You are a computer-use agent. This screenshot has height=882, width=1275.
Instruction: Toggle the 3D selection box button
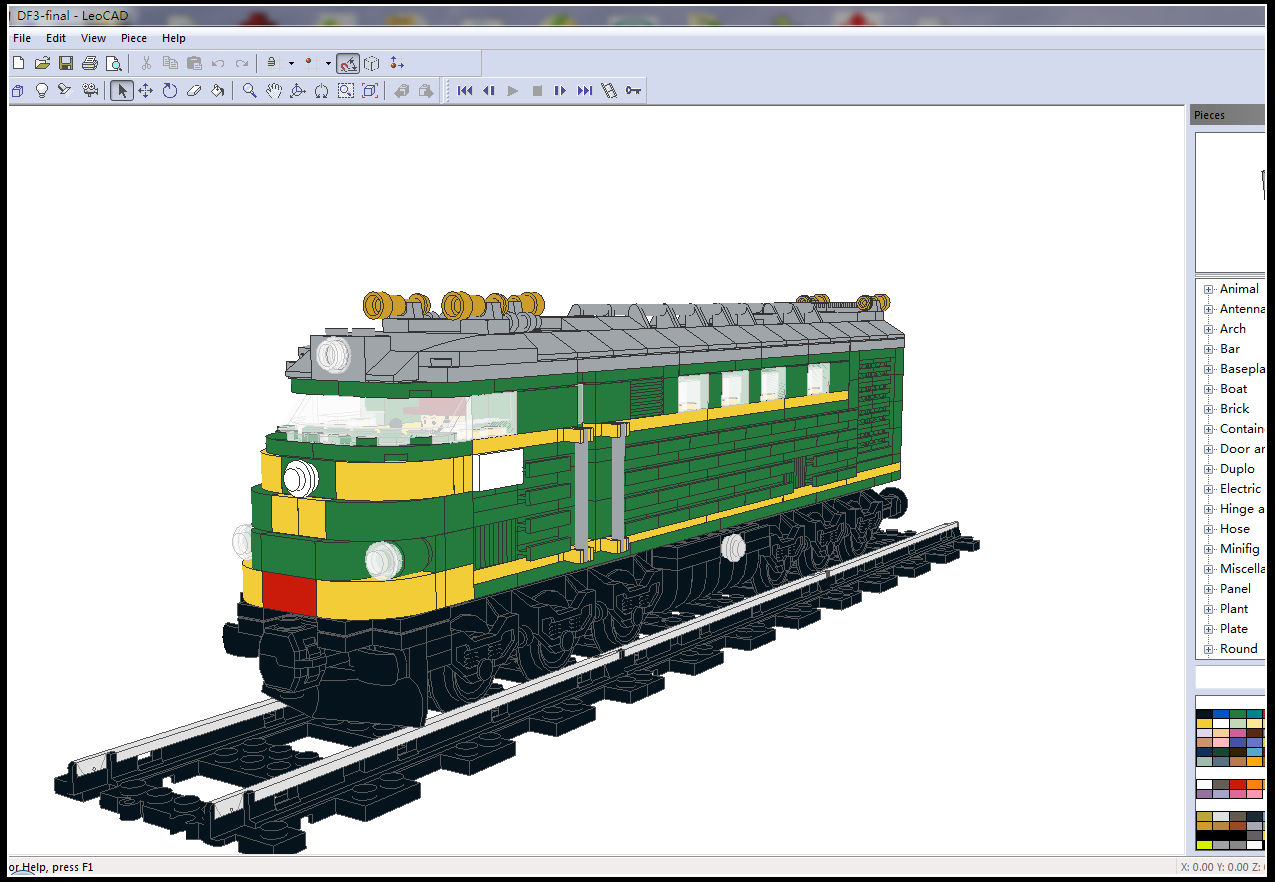[x=372, y=63]
